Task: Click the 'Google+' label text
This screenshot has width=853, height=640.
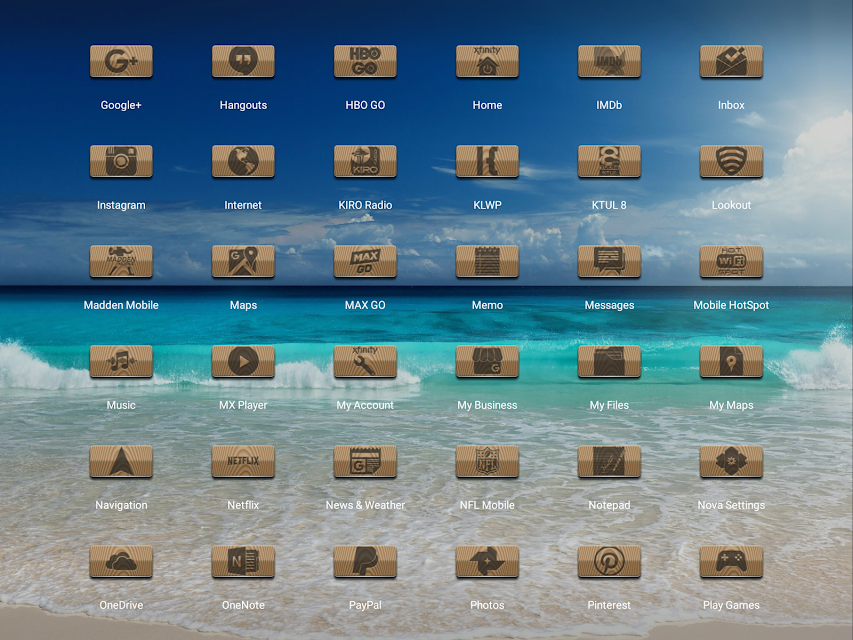Action: pos(121,105)
